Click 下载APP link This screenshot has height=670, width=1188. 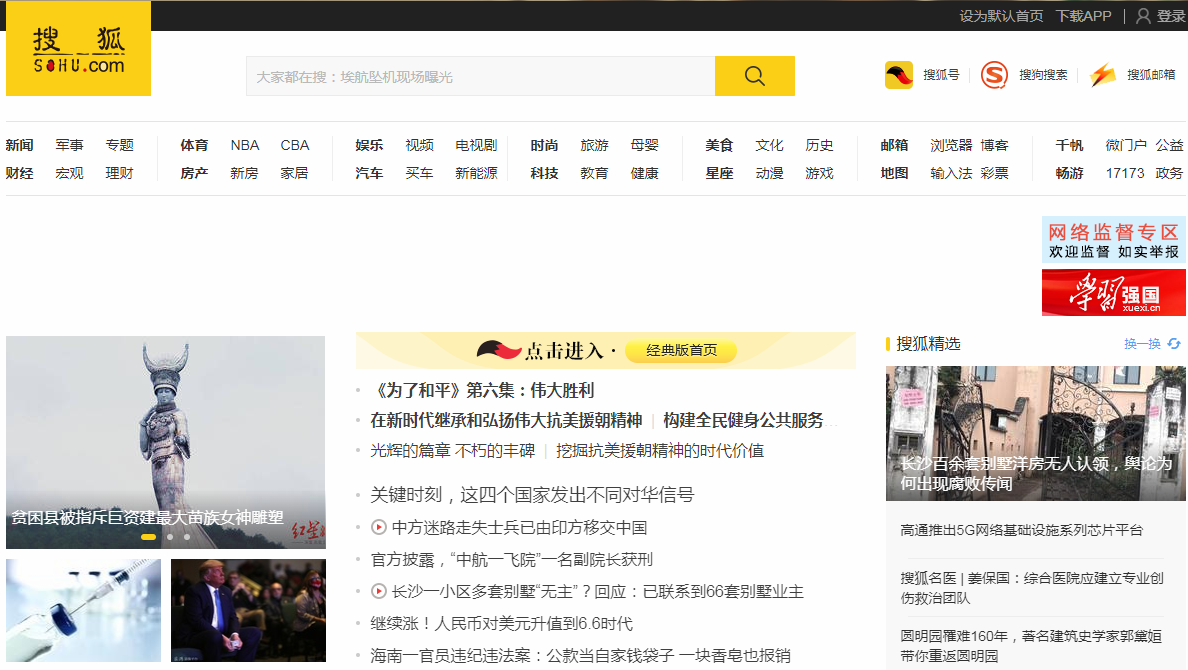(1083, 16)
